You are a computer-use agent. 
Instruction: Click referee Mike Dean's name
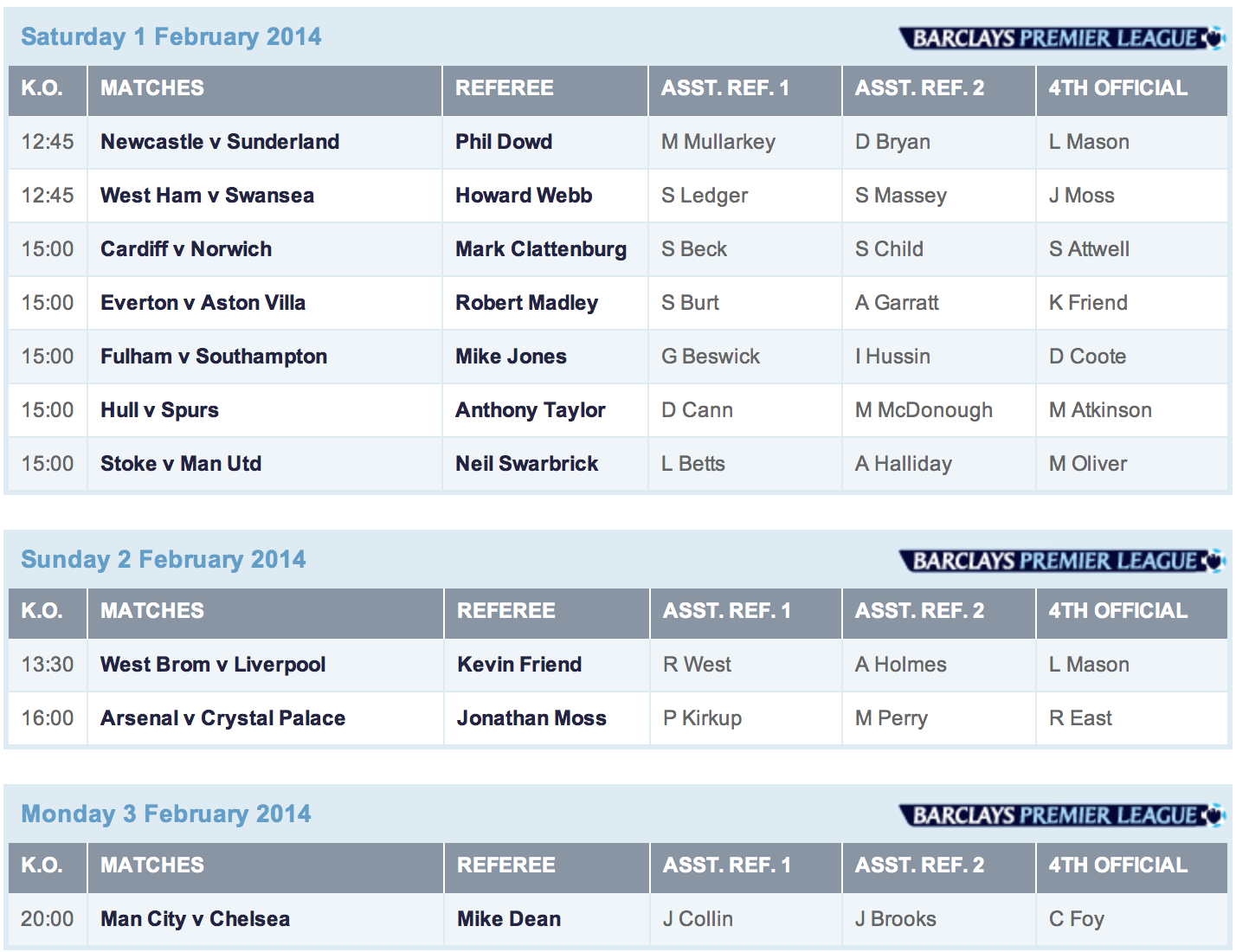509,919
